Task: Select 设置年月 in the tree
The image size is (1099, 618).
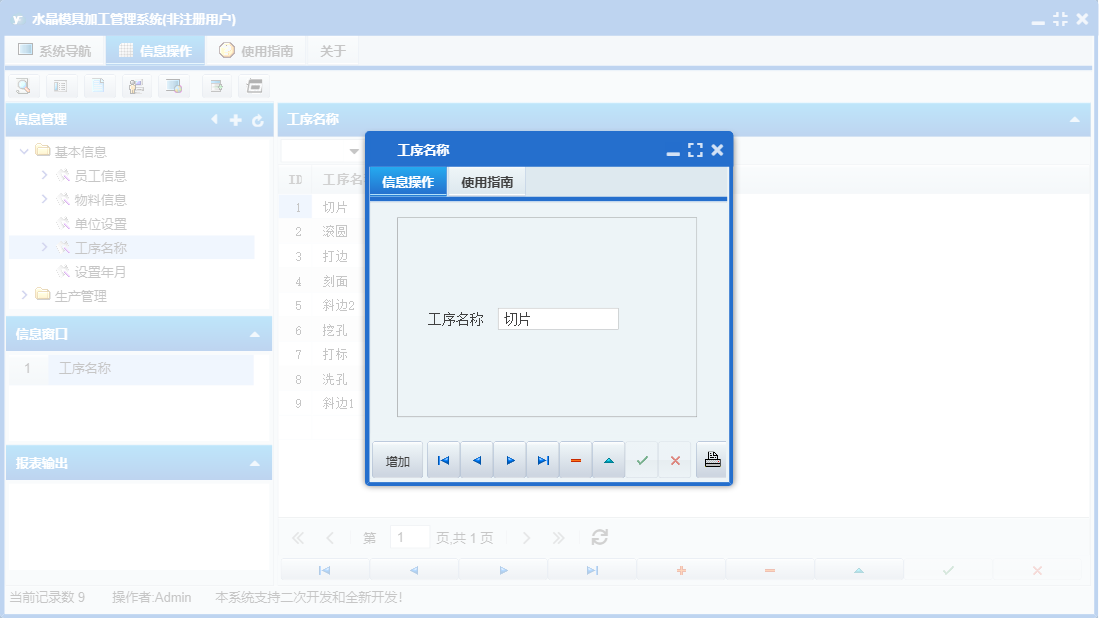Action: [x=101, y=272]
